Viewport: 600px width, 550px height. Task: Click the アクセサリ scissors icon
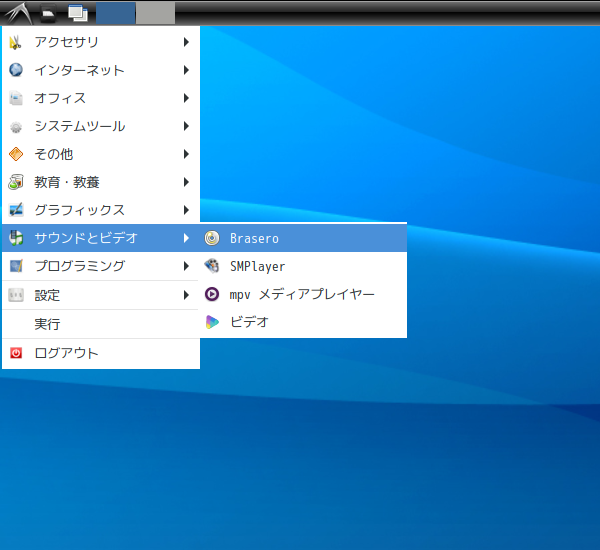[x=16, y=42]
